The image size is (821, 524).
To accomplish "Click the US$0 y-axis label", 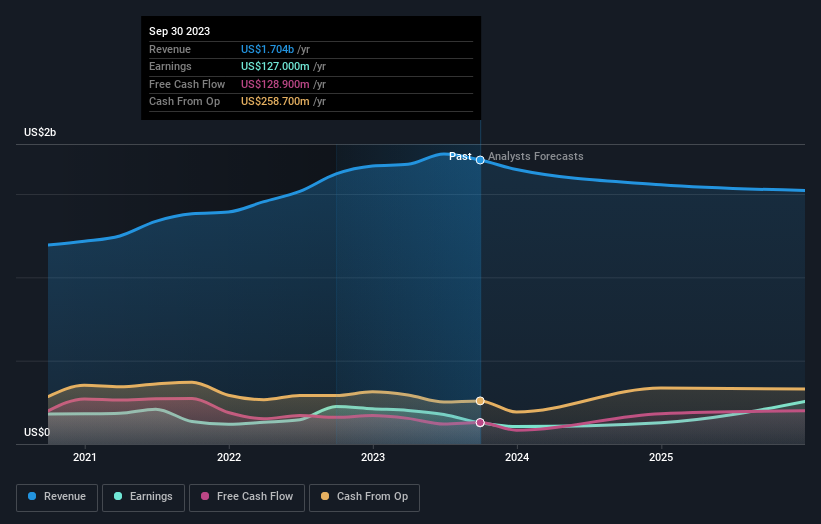I will click(37, 432).
